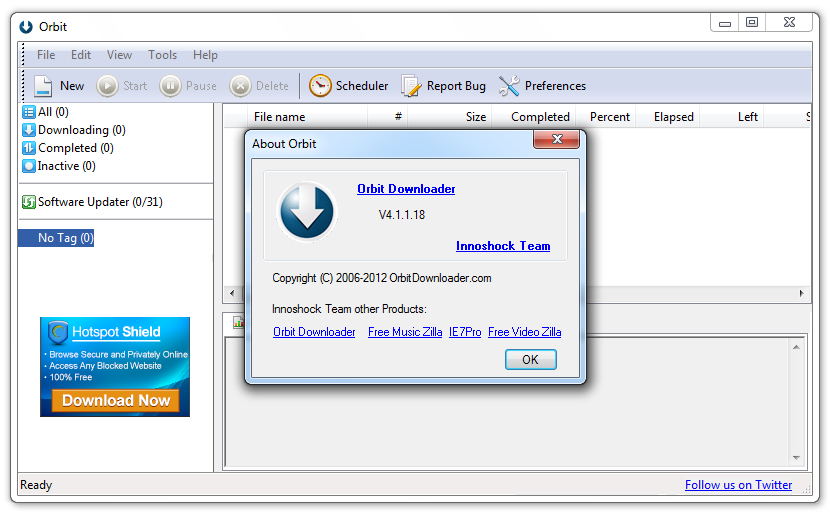Sort by Completed column header
The image size is (830, 517).
(540, 117)
